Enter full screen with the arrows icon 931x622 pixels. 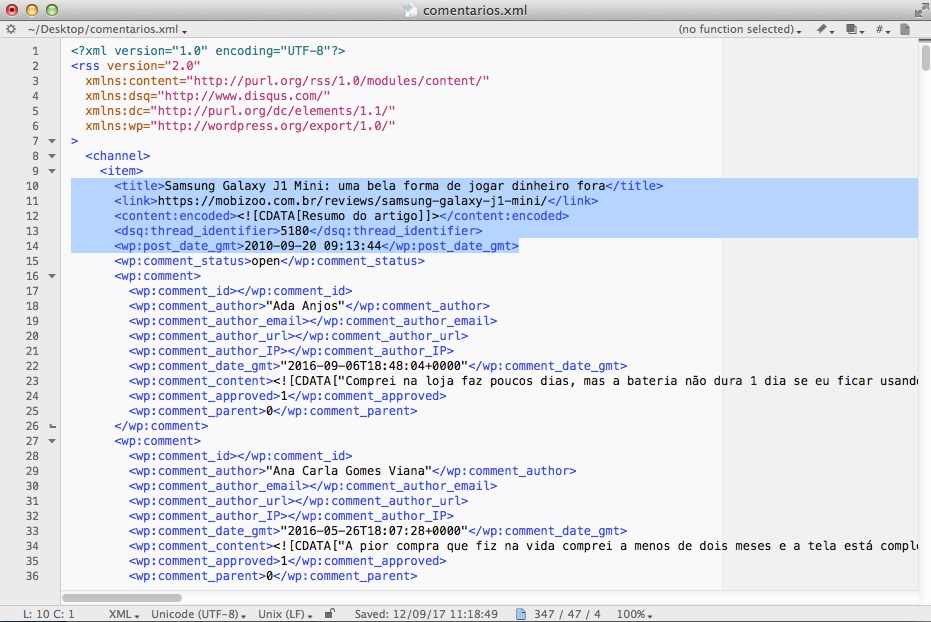pyautogui.click(x=921, y=10)
